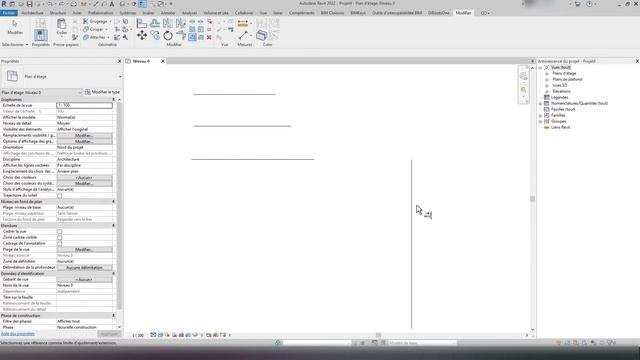Toggle the Zone cadrée visible checkbox
This screenshot has height=360, width=640.
60,238
